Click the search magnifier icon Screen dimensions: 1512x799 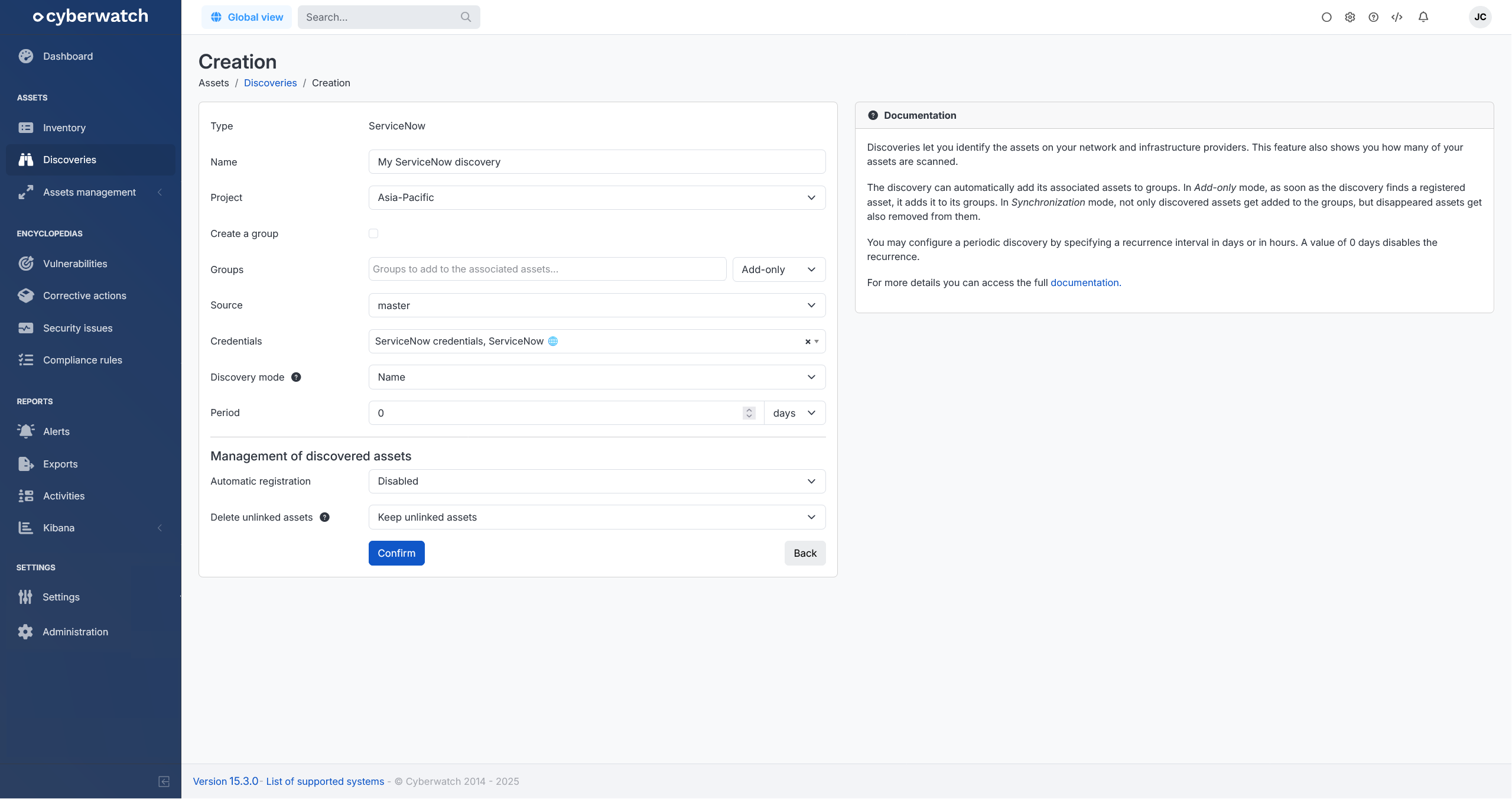[466, 17]
